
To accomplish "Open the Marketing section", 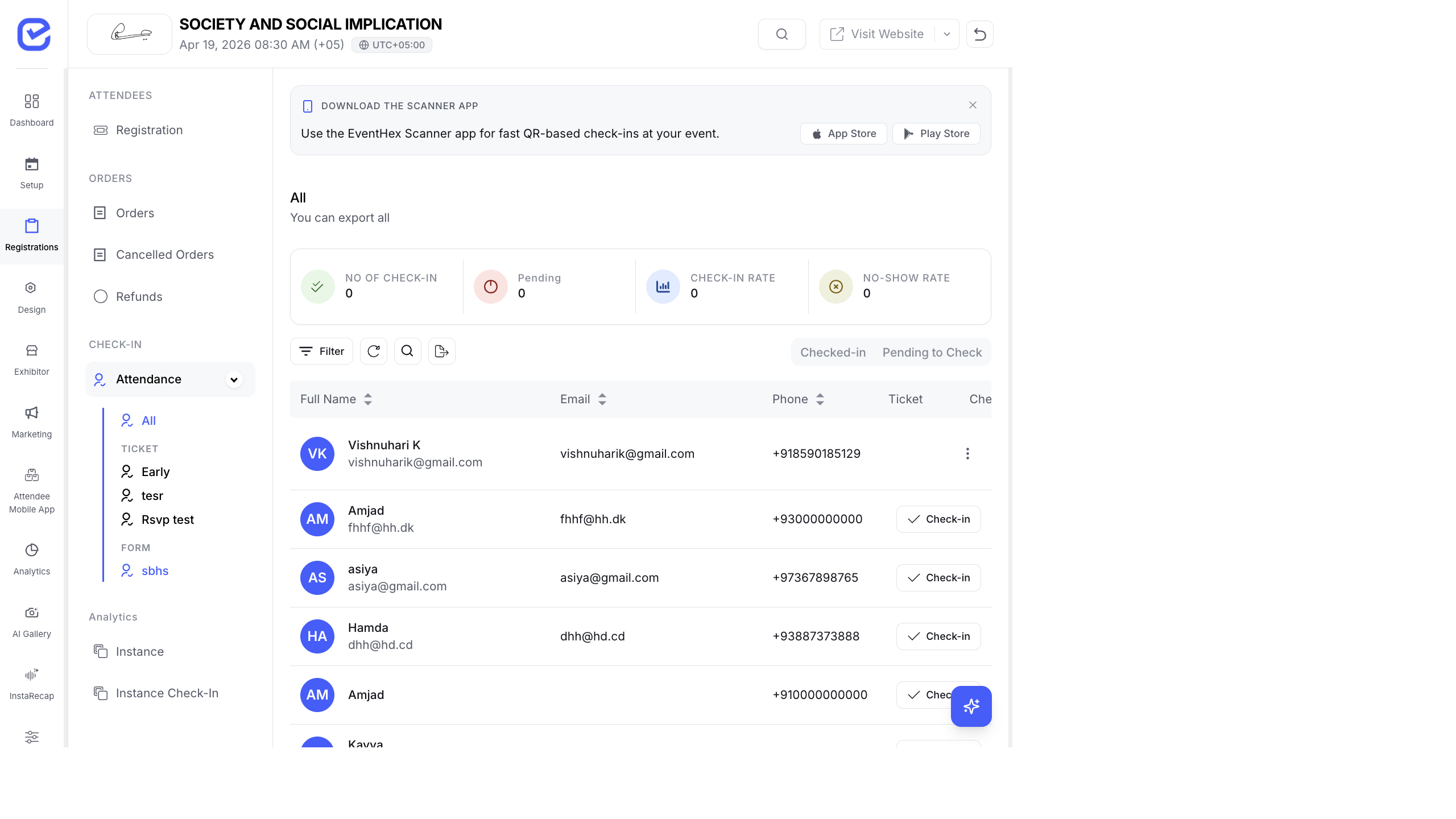I will [31, 421].
